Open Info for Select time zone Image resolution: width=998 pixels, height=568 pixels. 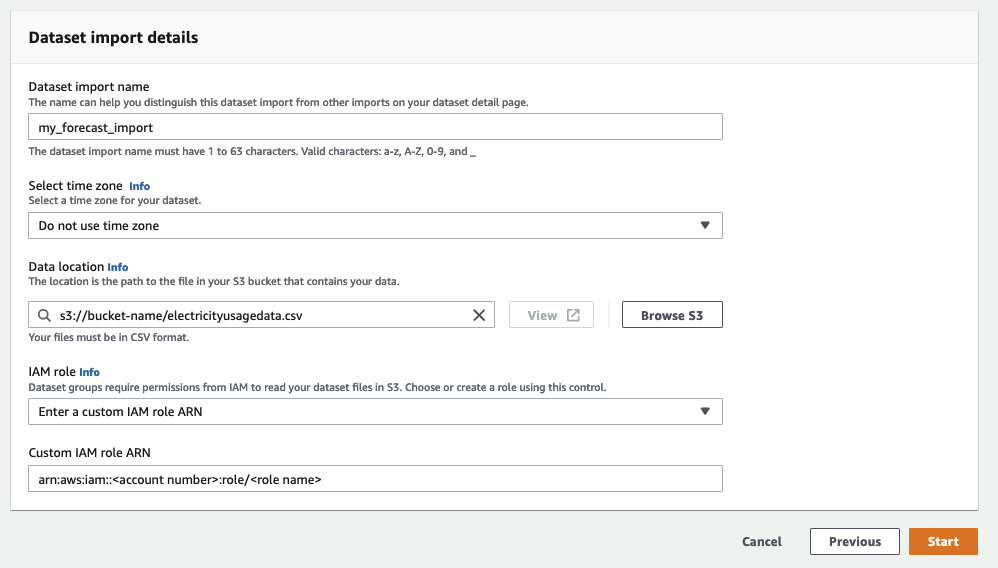click(139, 186)
